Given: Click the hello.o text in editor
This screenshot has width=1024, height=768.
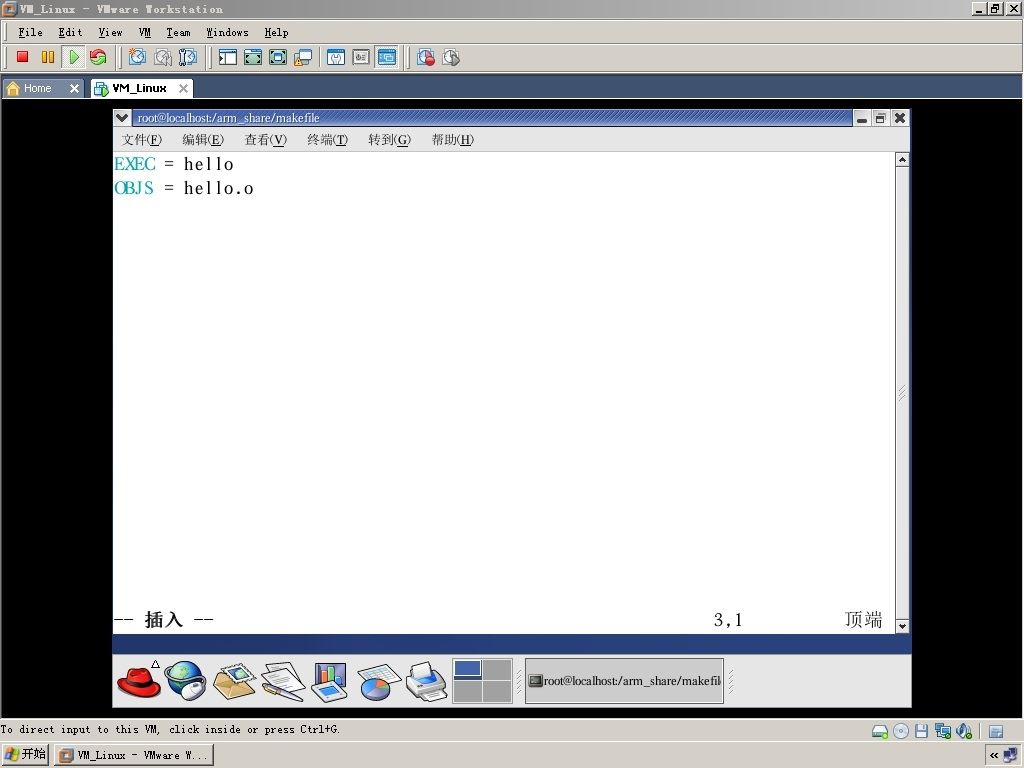Looking at the screenshot, I should pos(218,189).
